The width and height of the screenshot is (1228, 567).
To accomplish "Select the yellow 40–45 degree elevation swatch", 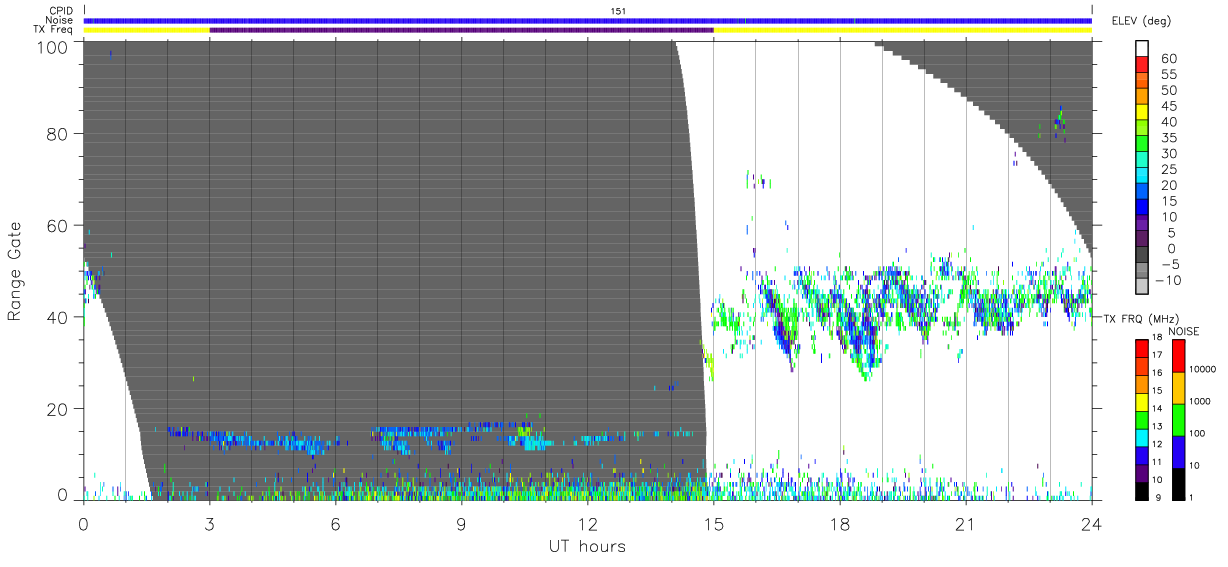I will (1142, 112).
